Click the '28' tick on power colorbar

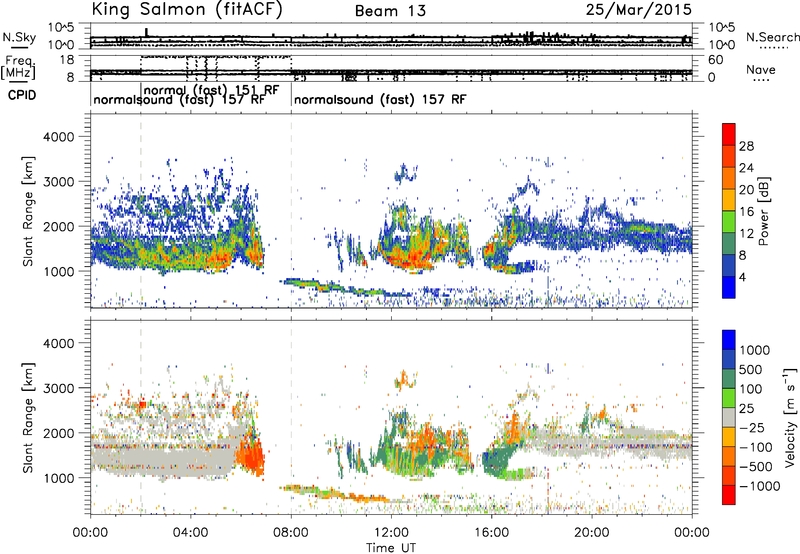click(746, 146)
